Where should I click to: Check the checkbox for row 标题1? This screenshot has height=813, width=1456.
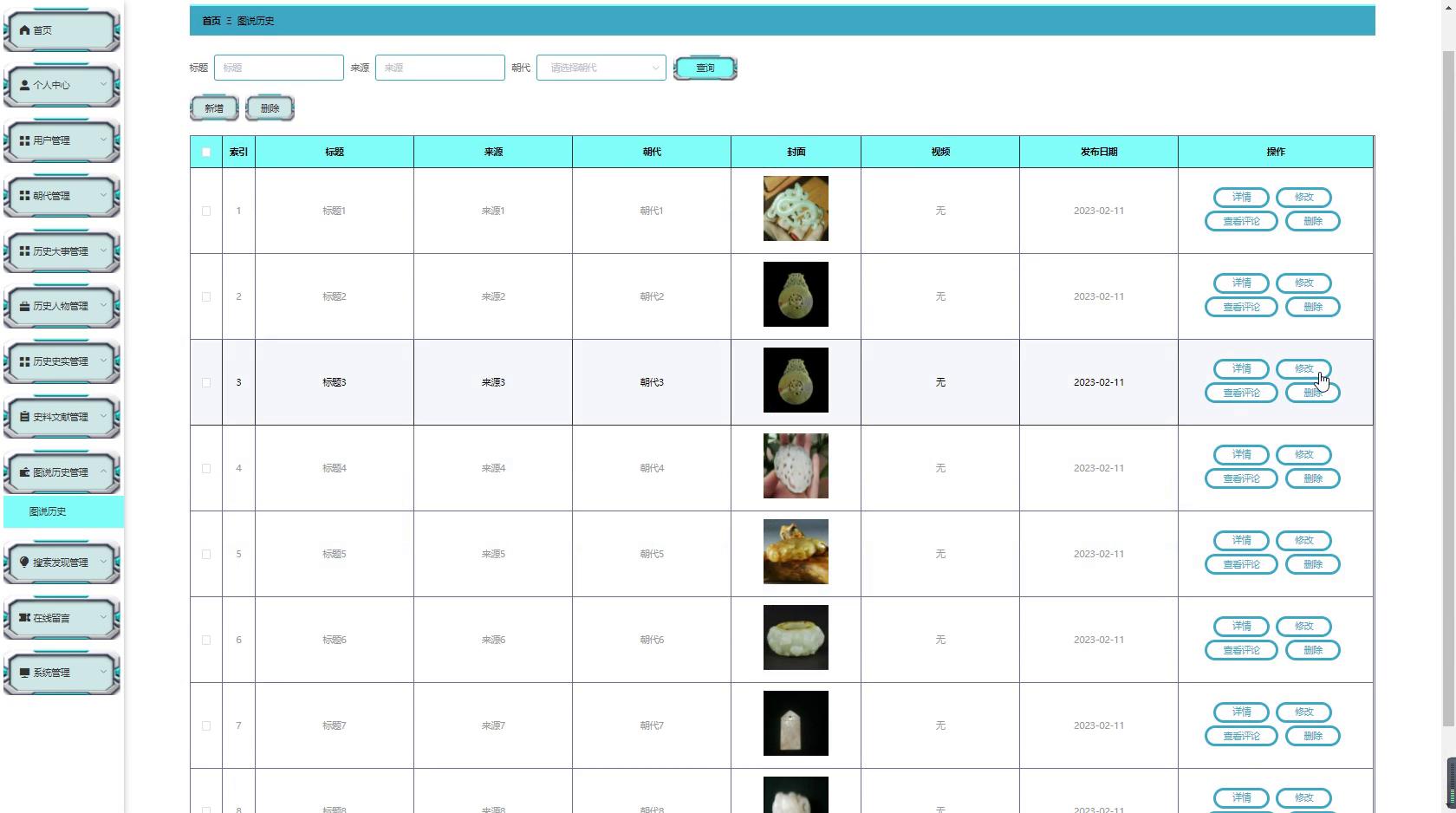point(206,211)
